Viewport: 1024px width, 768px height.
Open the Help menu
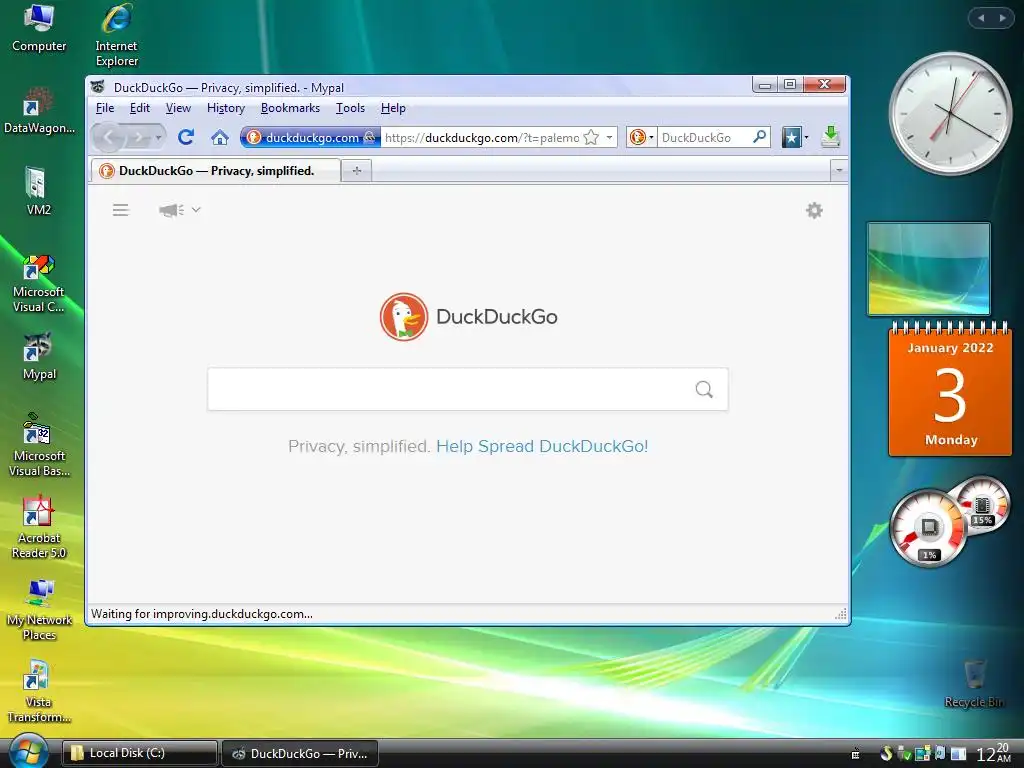click(393, 108)
